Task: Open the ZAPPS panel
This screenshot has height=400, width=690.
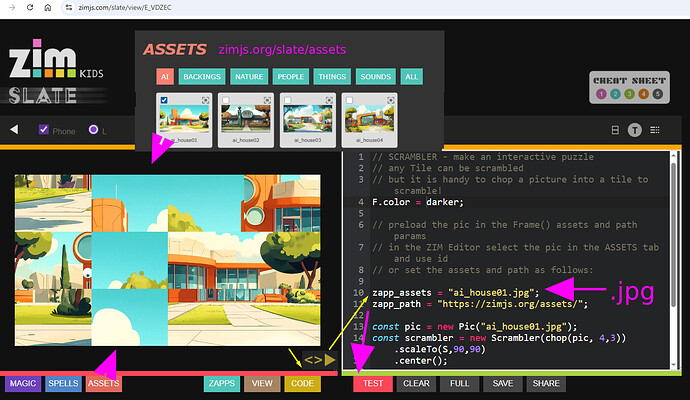Action: point(222,383)
